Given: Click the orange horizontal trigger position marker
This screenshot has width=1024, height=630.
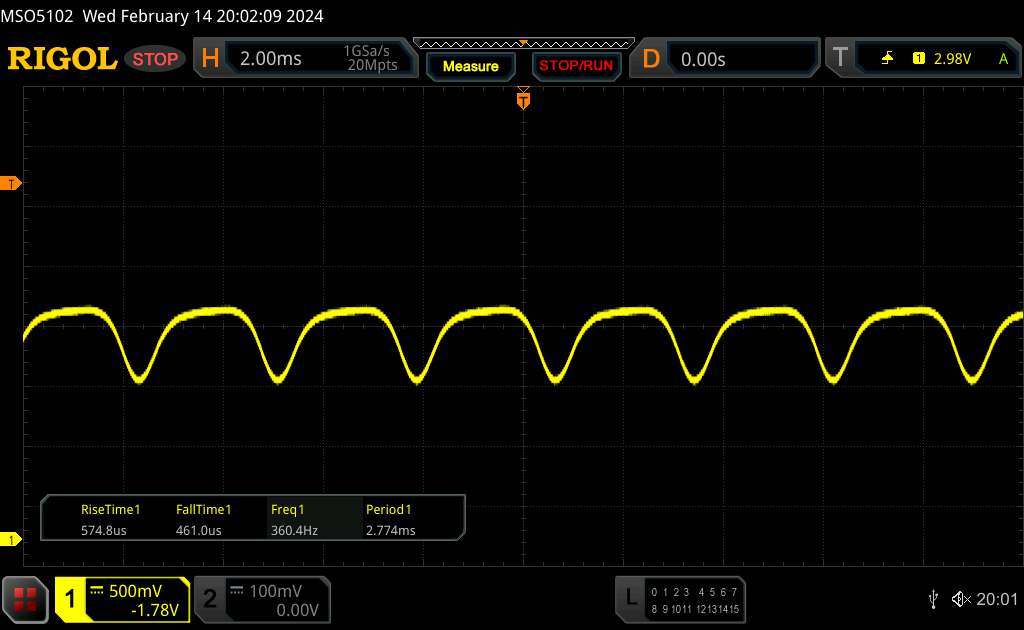Looking at the screenshot, I should [x=523, y=99].
